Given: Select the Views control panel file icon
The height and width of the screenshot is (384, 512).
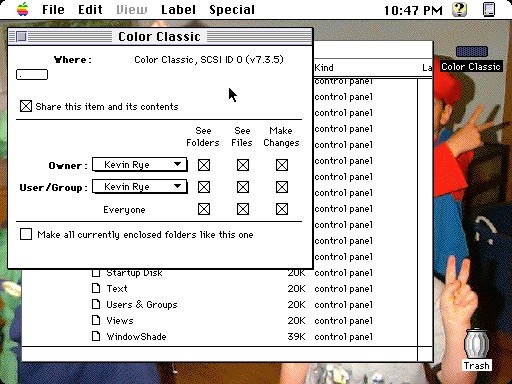Looking at the screenshot, I should pyautogui.click(x=96, y=320).
